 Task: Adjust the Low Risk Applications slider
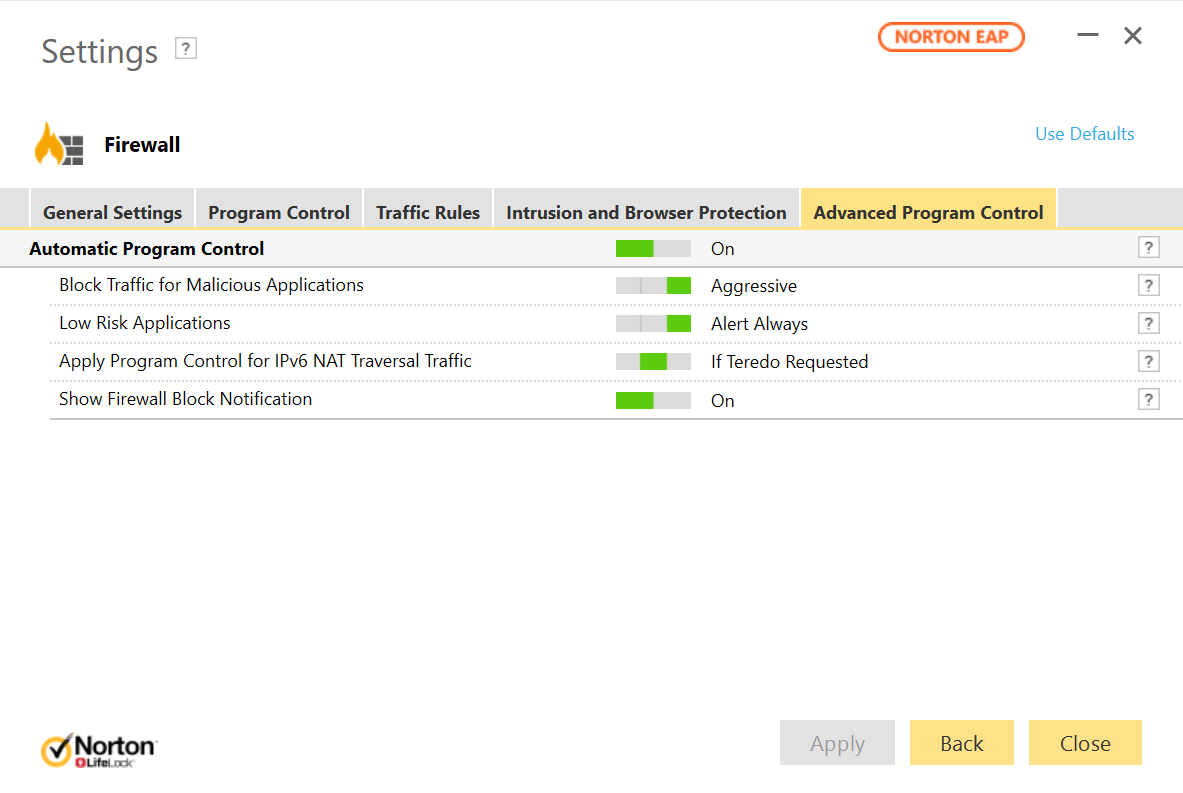click(653, 324)
